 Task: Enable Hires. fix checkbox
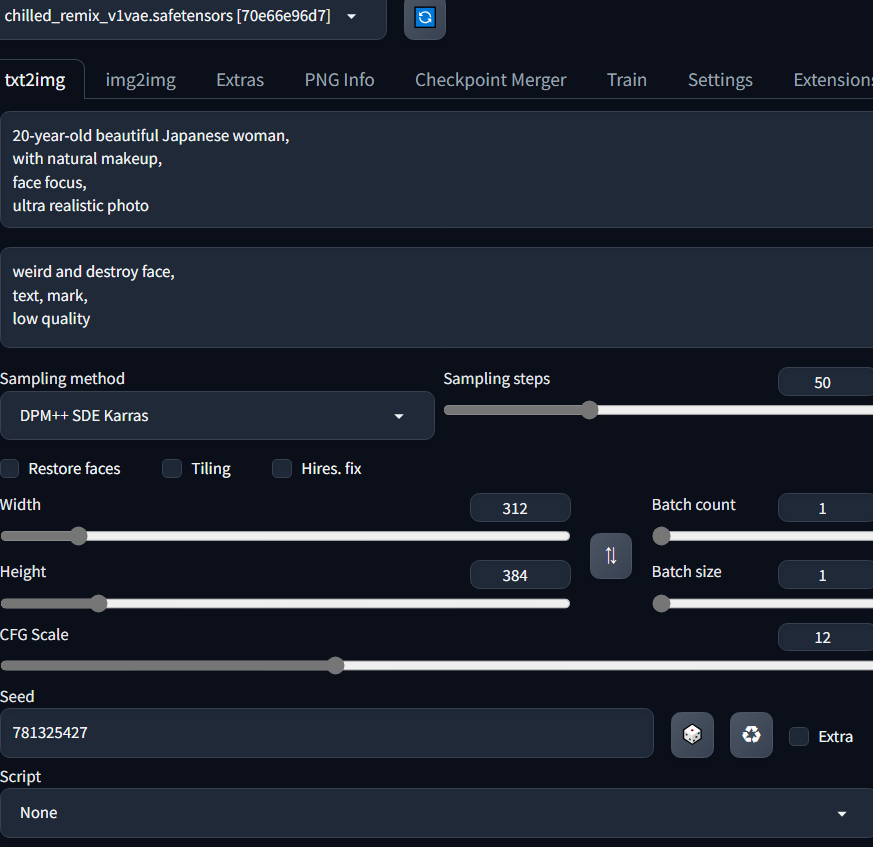pos(282,469)
